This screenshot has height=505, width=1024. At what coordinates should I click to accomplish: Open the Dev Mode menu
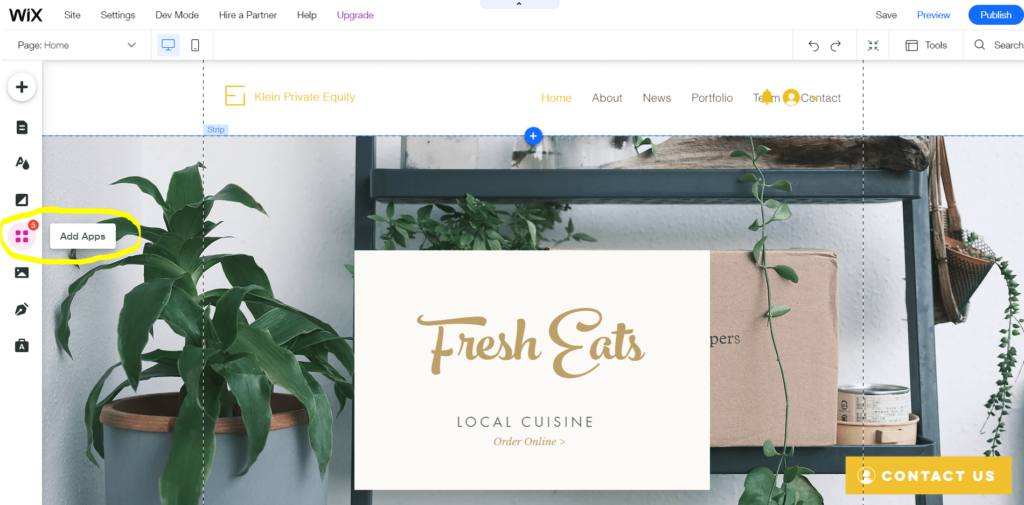coord(177,15)
